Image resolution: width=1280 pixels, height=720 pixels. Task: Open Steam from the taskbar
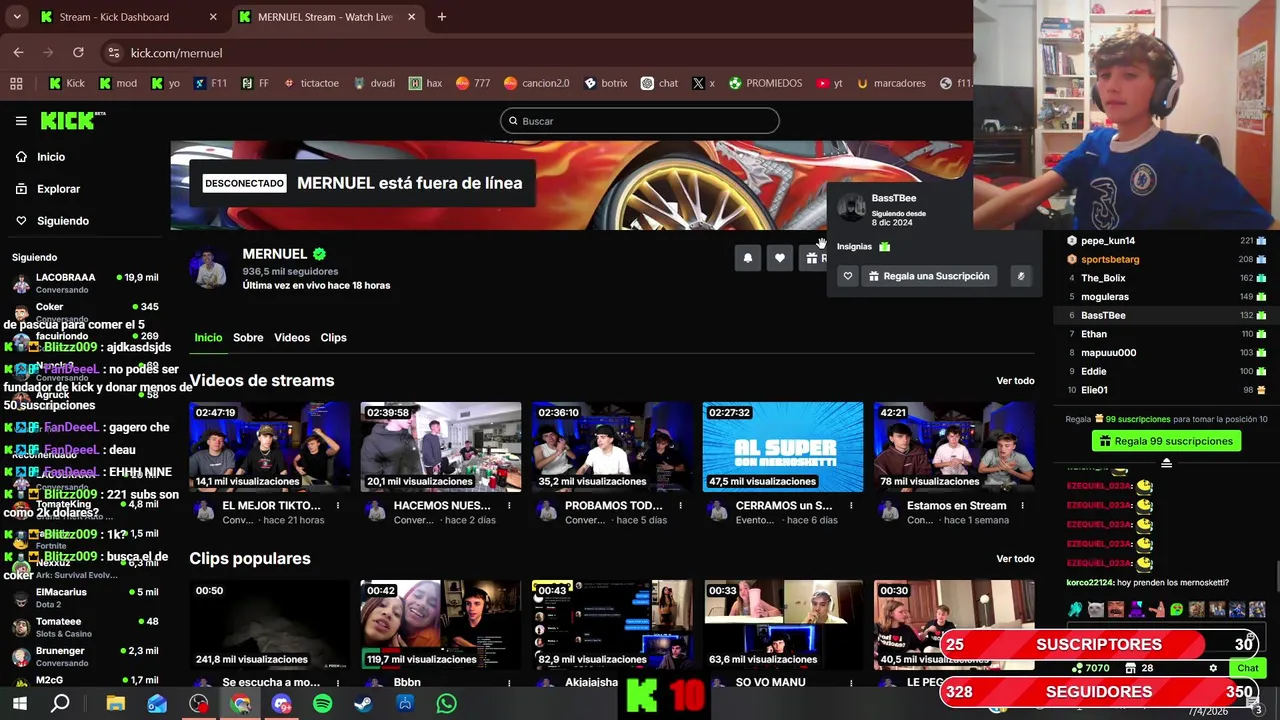363,704
